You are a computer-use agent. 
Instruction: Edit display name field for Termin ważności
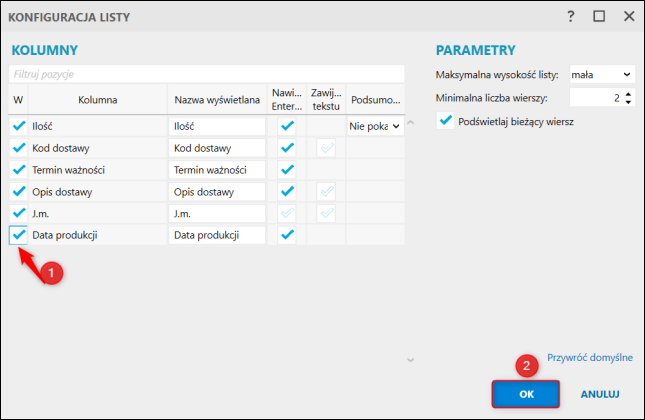[x=217, y=170]
